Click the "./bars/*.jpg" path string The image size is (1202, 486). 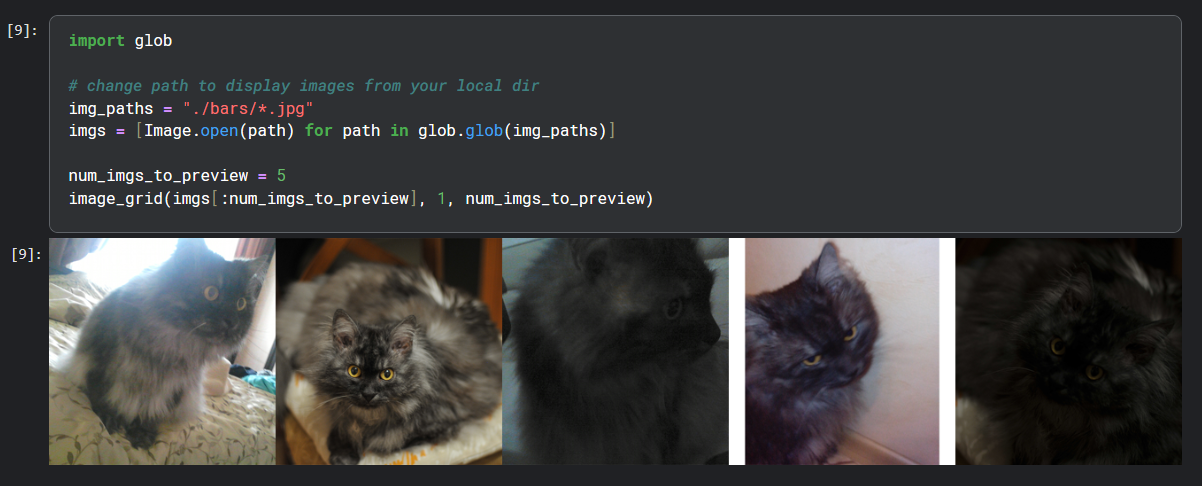[x=249, y=109]
